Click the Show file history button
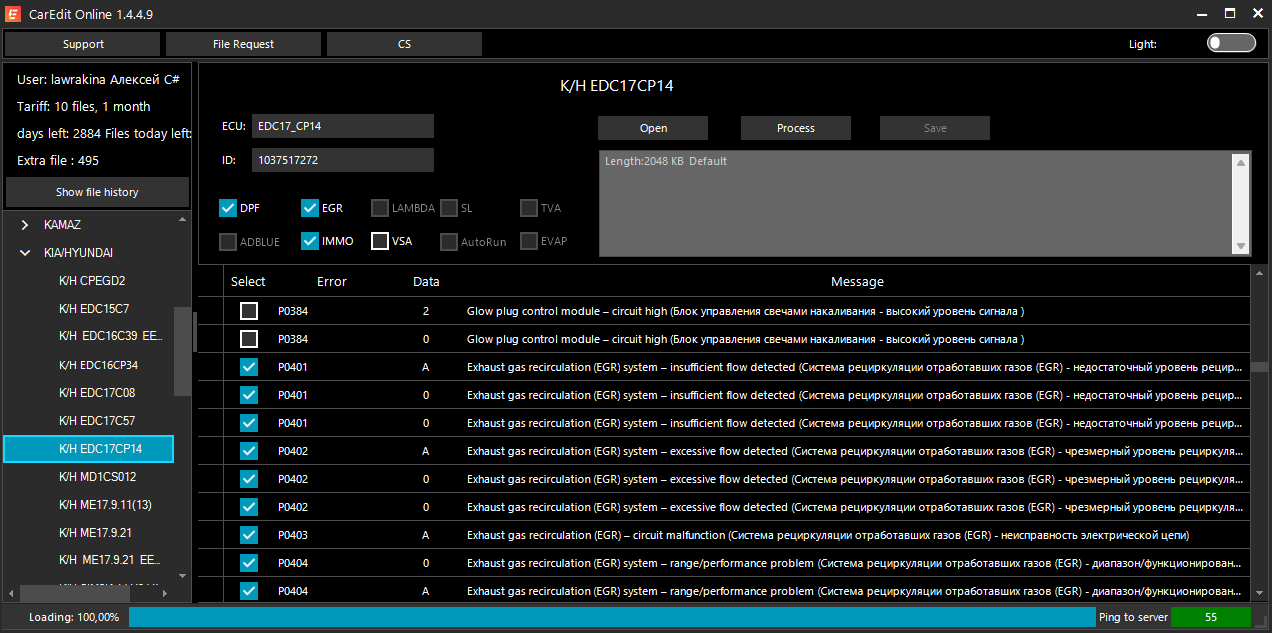1272x633 pixels. [97, 192]
